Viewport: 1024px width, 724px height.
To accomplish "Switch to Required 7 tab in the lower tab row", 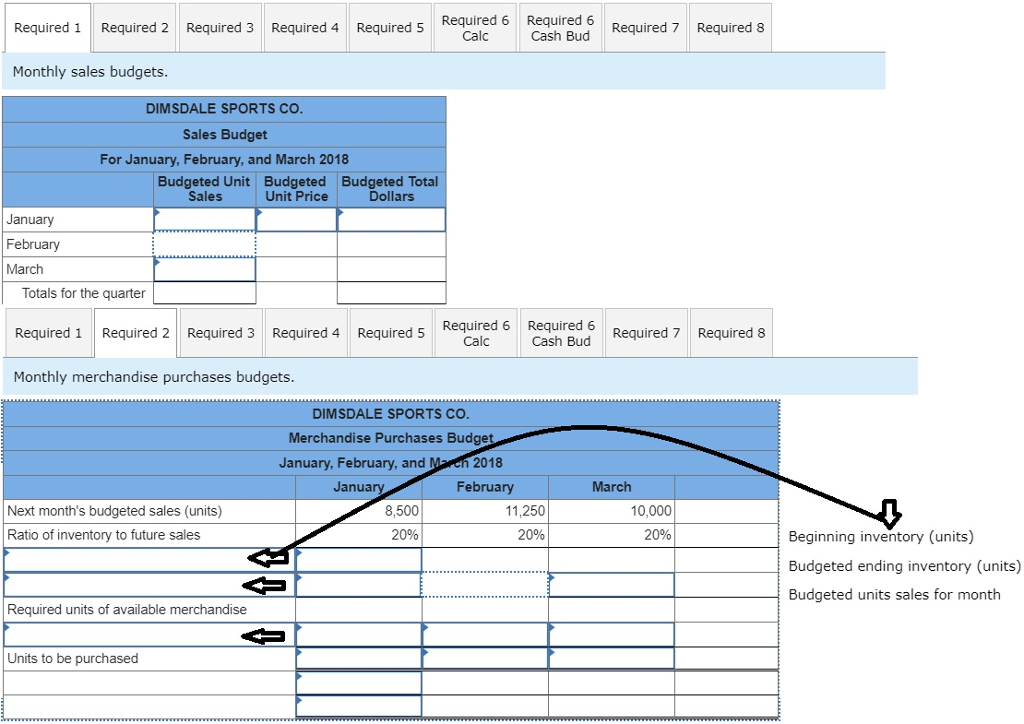I will pos(647,333).
